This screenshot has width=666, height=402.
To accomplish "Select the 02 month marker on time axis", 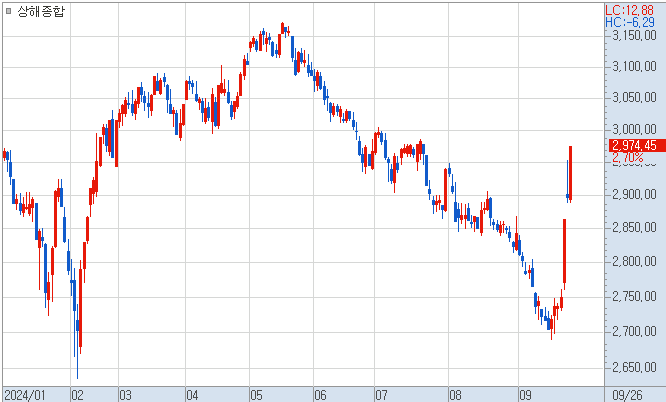I will [77, 393].
